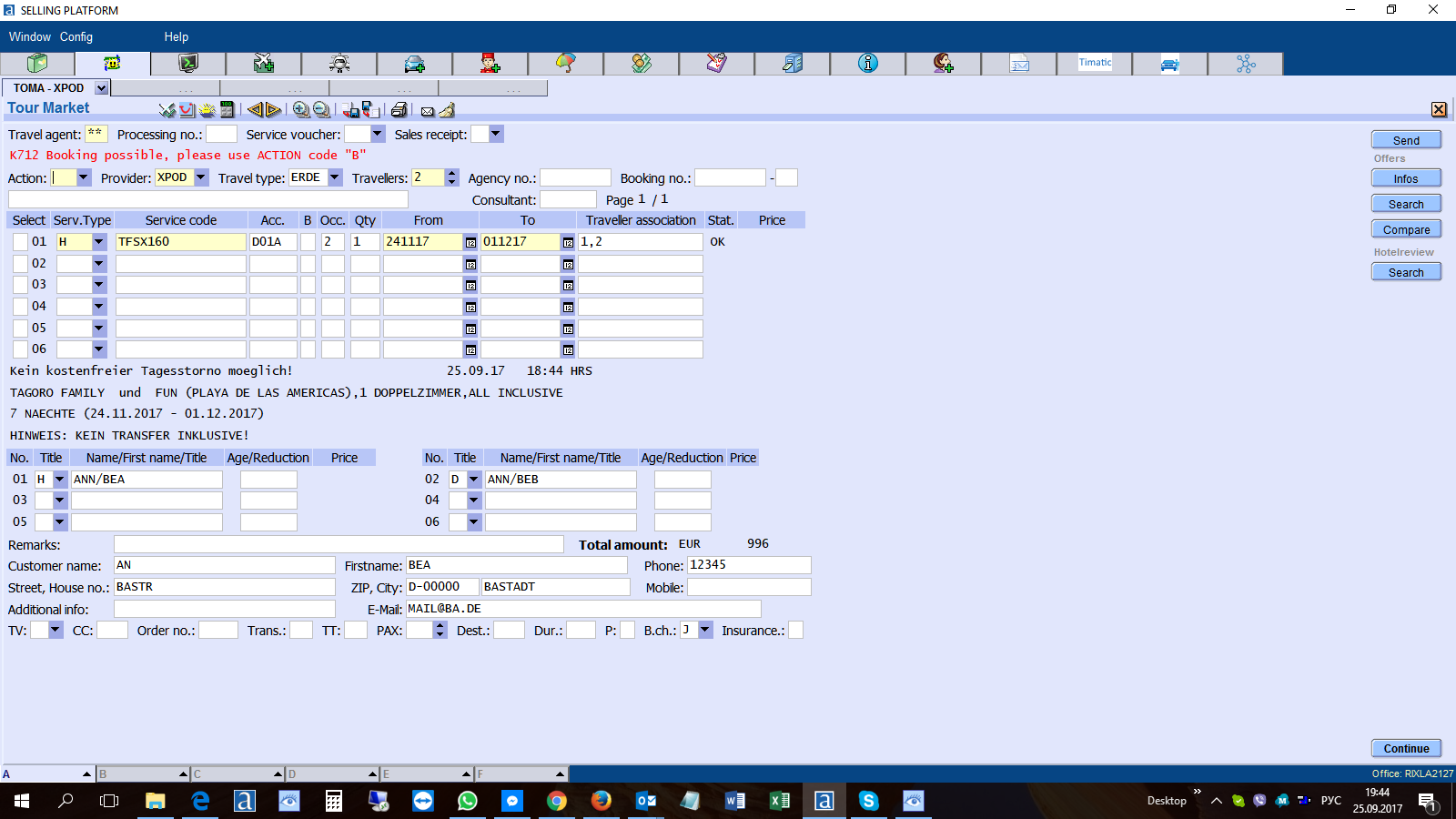Switch to session tab C at bottom
This screenshot has width=1456, height=819.
click(x=238, y=774)
